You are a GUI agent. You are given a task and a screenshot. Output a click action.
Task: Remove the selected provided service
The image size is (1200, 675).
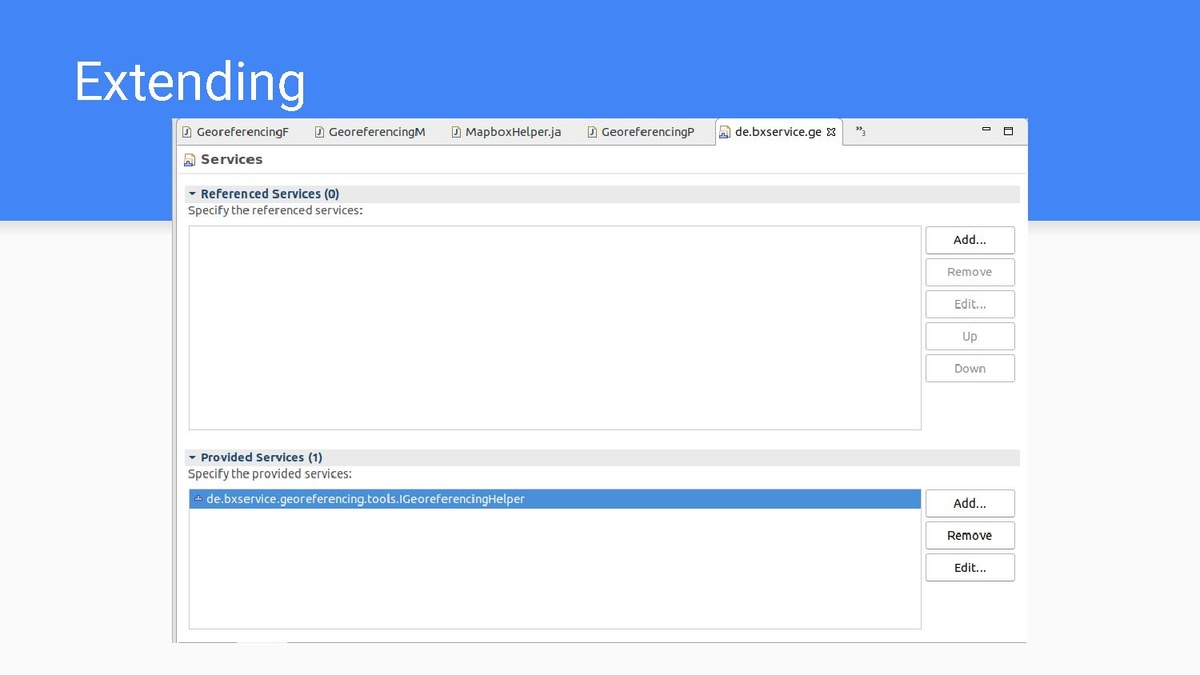pos(969,536)
